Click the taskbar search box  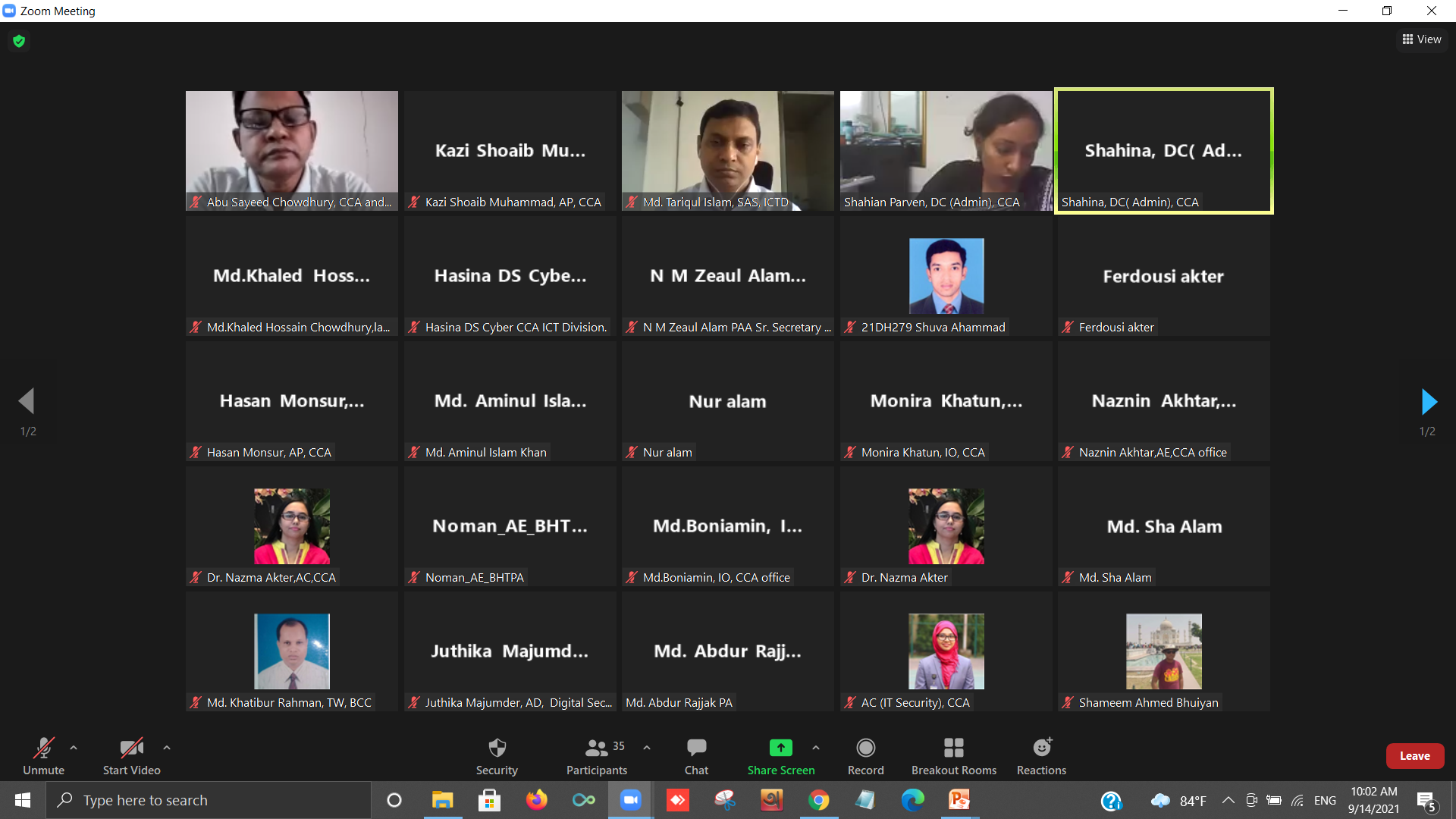[209, 800]
